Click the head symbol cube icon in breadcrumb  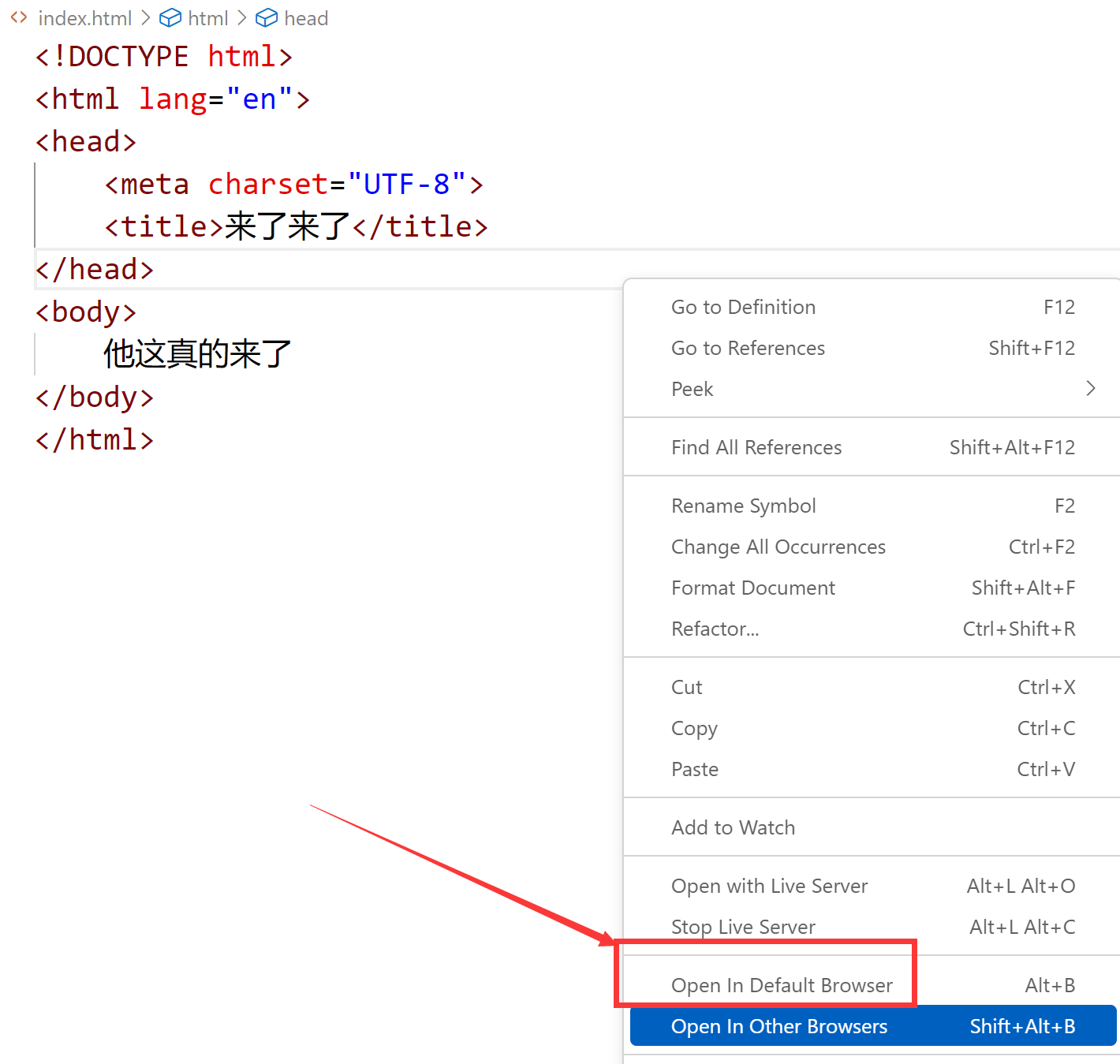tap(267, 17)
